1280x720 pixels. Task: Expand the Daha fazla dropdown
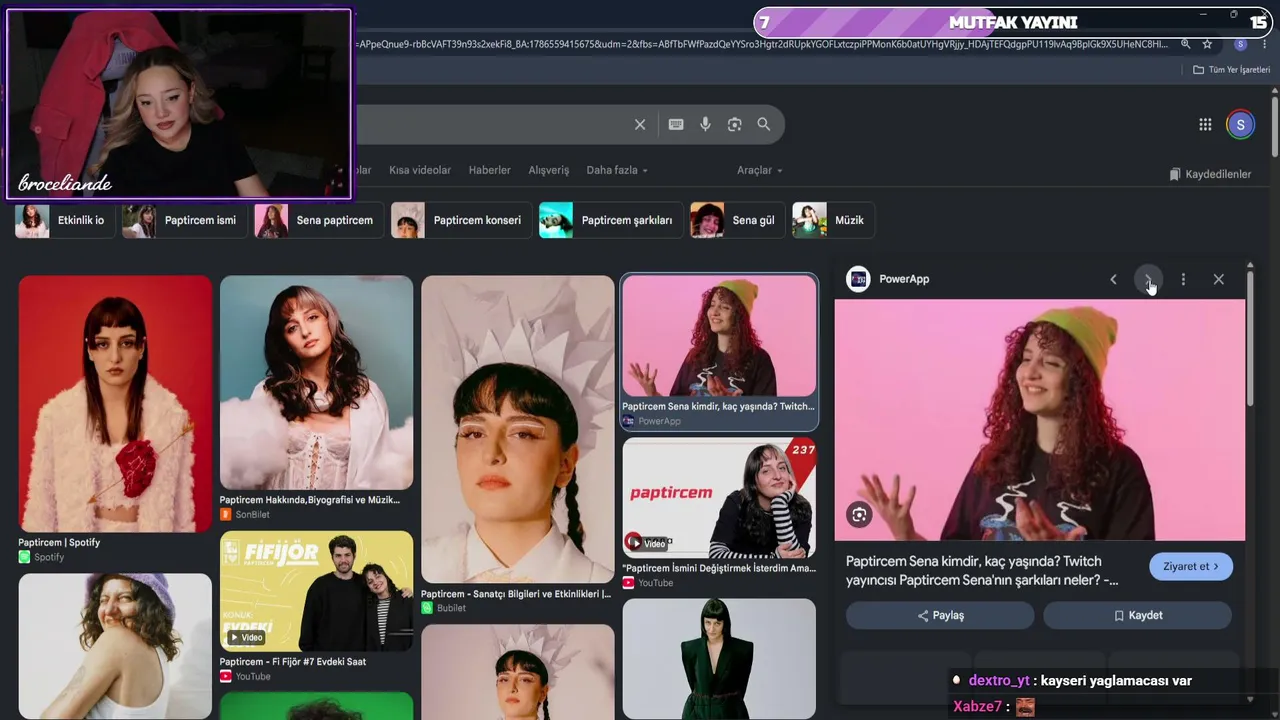[x=617, y=170]
